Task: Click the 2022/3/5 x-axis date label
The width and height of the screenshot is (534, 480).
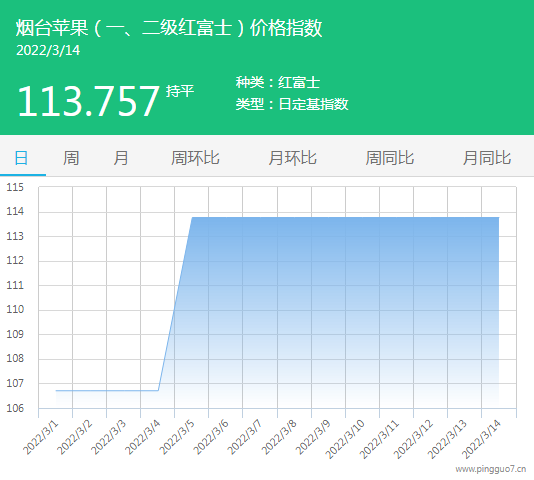Action: (x=177, y=437)
